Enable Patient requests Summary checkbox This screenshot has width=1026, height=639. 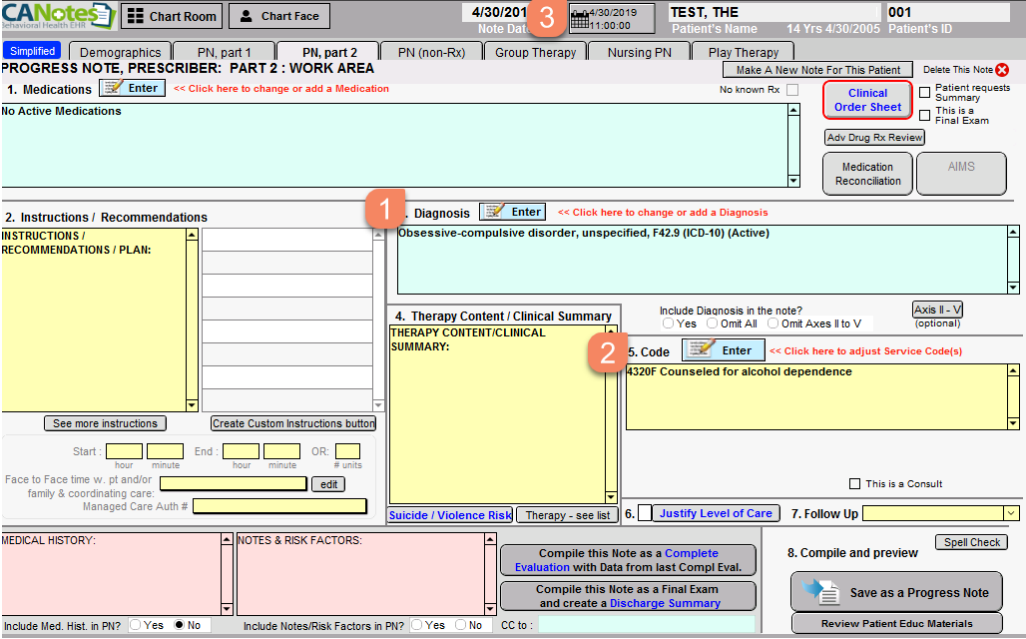pos(925,93)
